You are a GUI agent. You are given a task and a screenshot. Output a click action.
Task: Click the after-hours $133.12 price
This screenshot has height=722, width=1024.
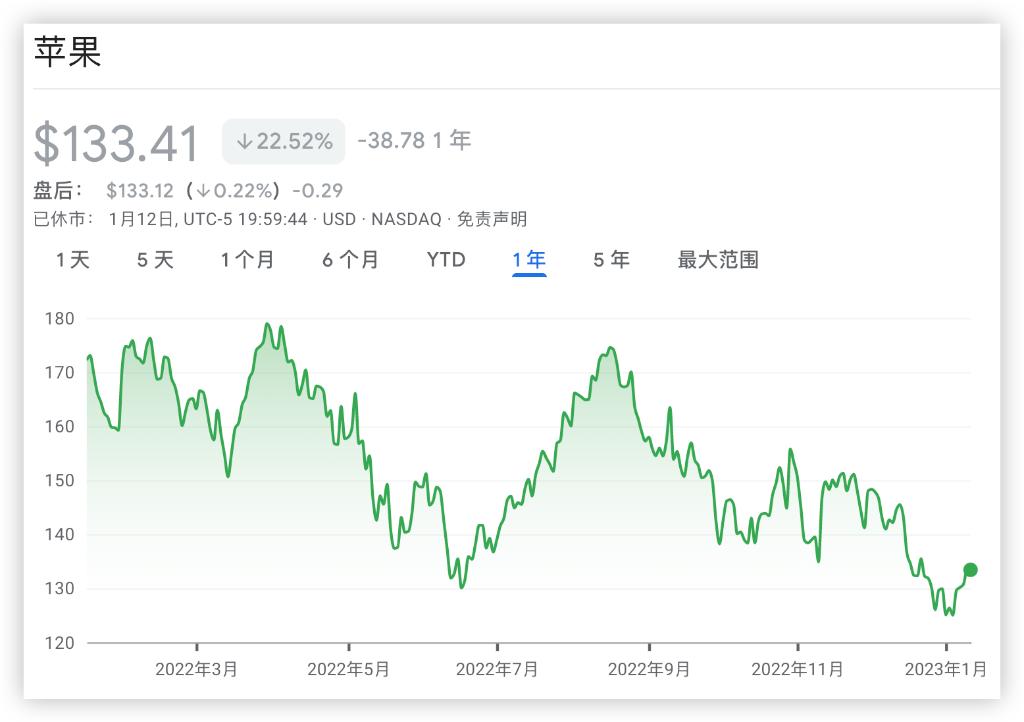(x=140, y=191)
